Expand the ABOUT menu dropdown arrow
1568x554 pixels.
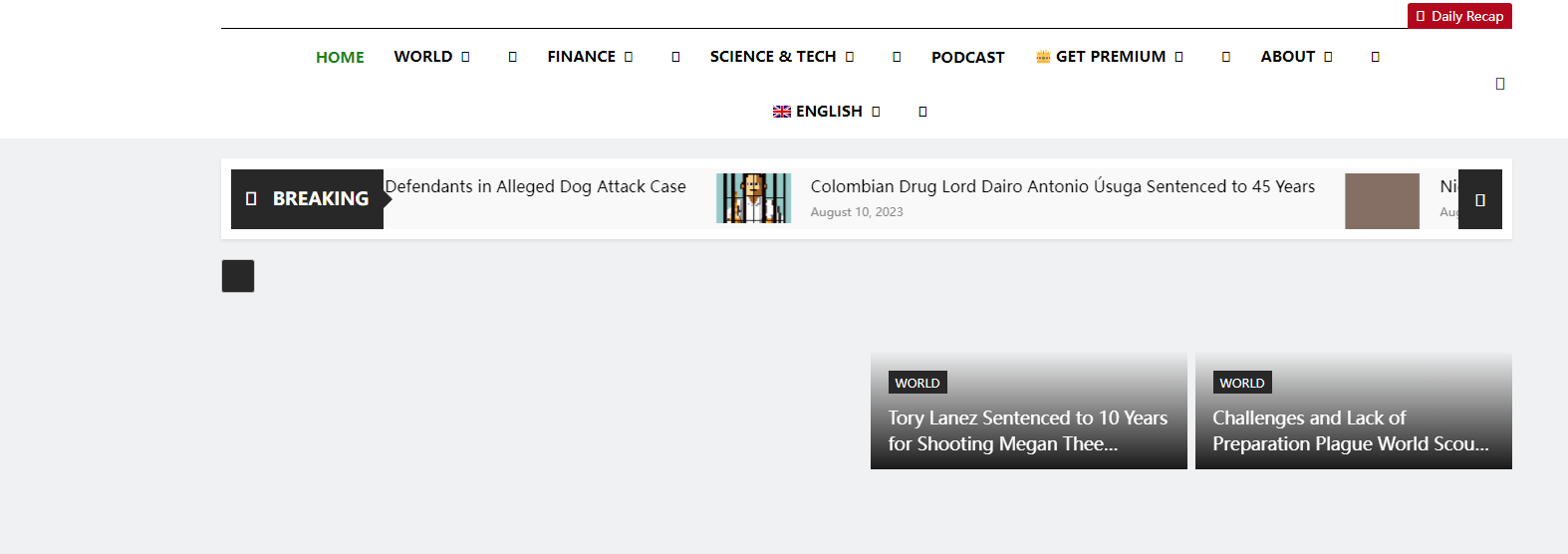click(x=1328, y=57)
